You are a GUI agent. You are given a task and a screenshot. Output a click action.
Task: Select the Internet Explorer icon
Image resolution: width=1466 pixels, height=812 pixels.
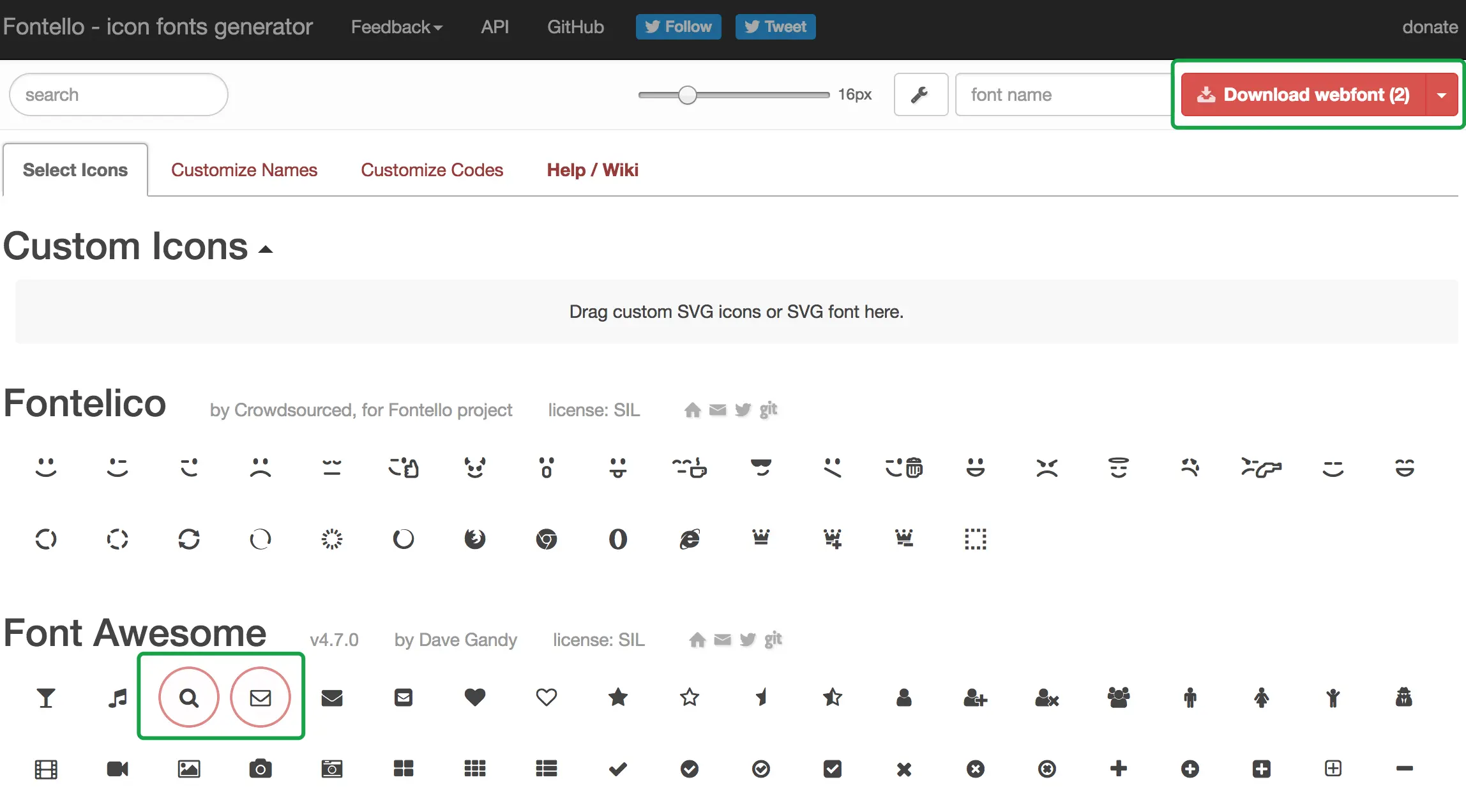click(690, 539)
